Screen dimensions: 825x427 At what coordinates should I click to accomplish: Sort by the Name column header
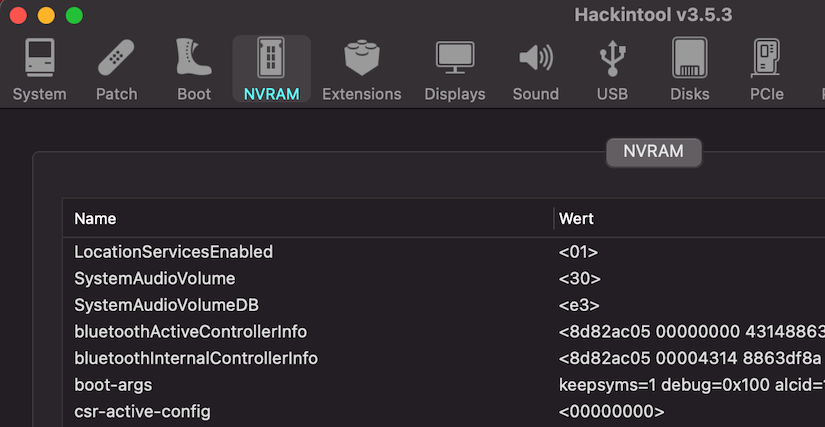tap(95, 218)
